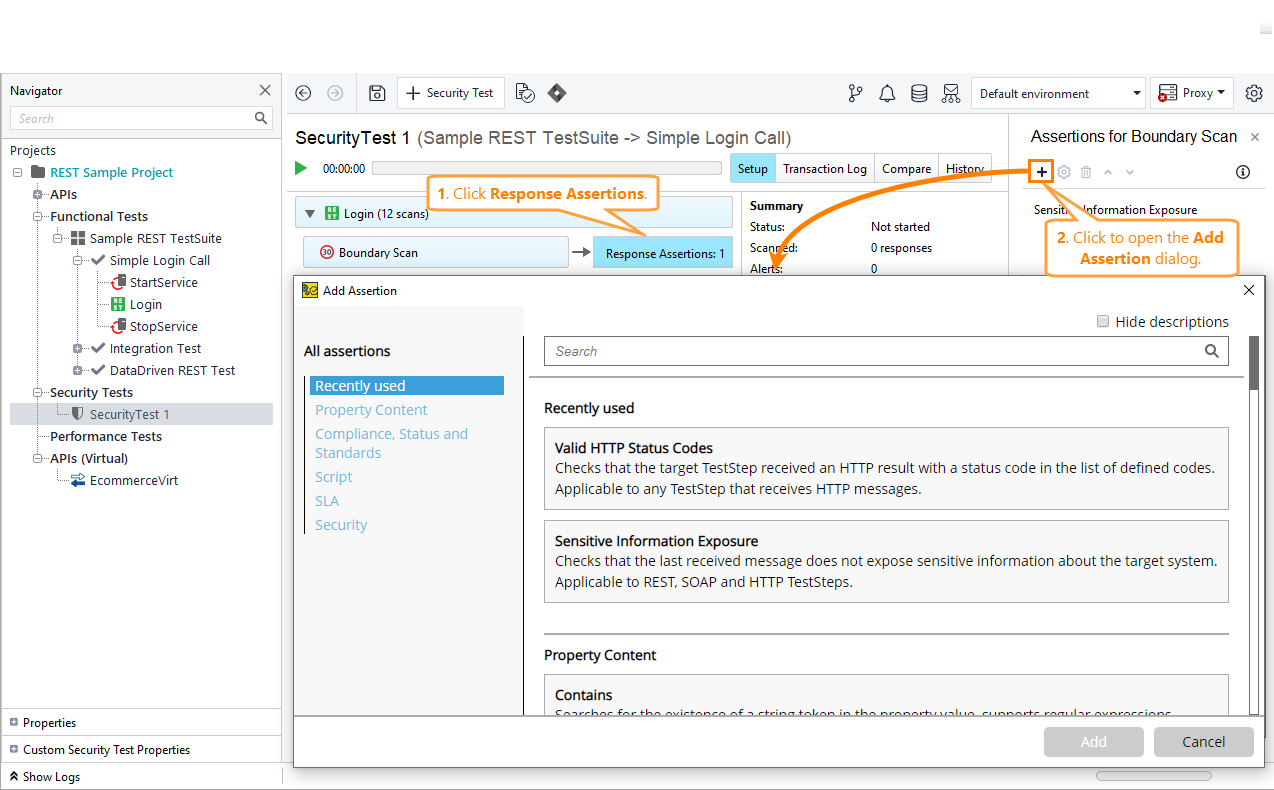Enable the Hide descriptions checkbox
Screen dimensions: 1274x790
point(1103,322)
